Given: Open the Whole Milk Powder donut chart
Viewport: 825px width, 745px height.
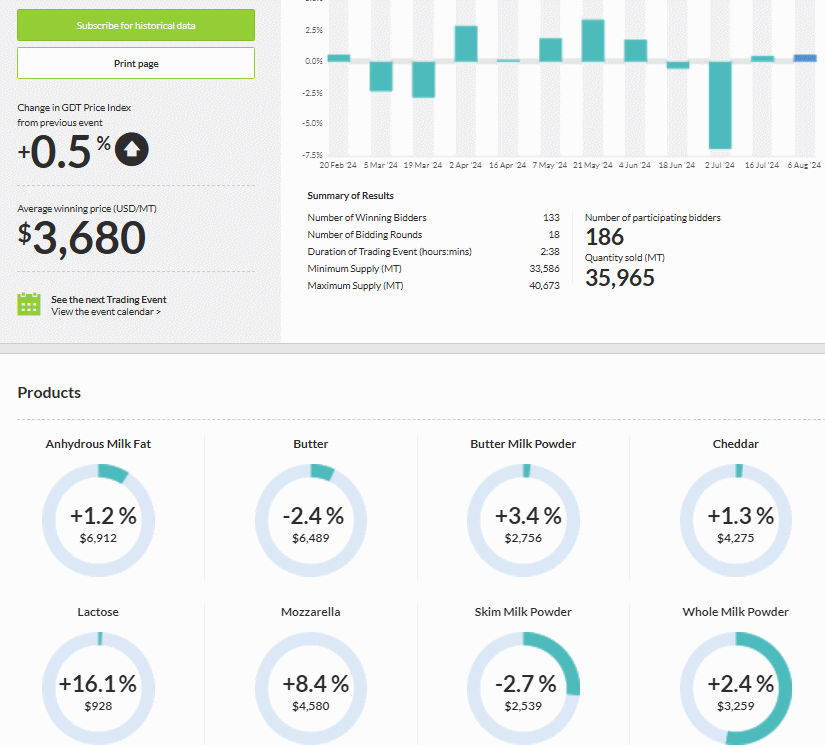Looking at the screenshot, I should (x=736, y=688).
